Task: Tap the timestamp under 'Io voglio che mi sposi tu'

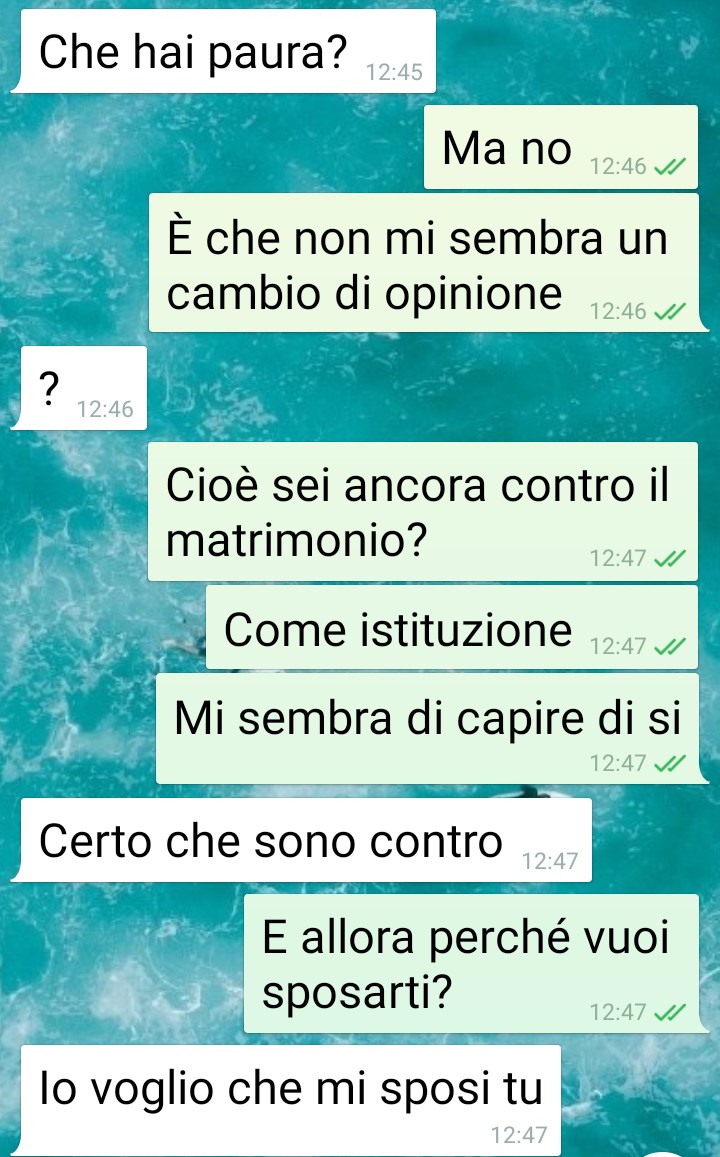Action: click(x=519, y=1135)
